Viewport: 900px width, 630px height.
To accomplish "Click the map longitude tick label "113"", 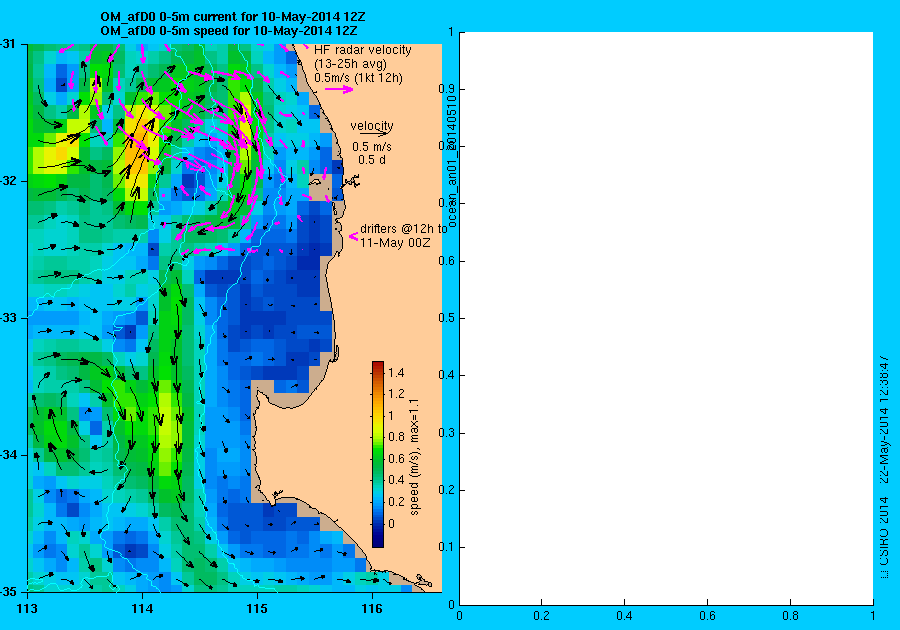I will 27,609.
